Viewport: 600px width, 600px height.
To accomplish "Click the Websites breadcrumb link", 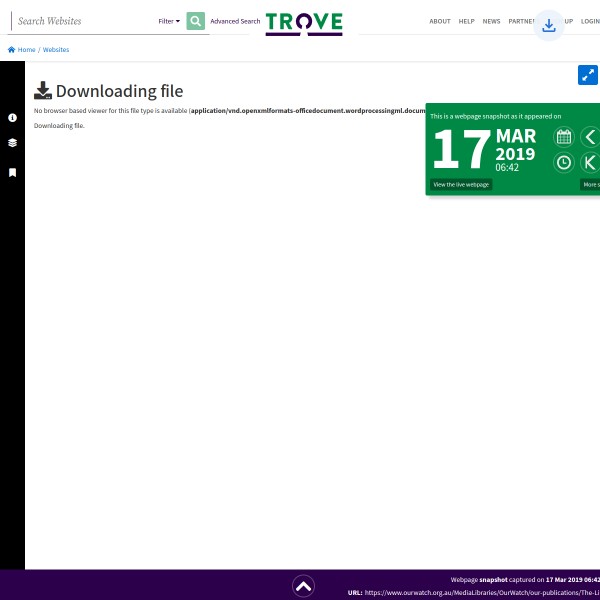I will [56, 49].
